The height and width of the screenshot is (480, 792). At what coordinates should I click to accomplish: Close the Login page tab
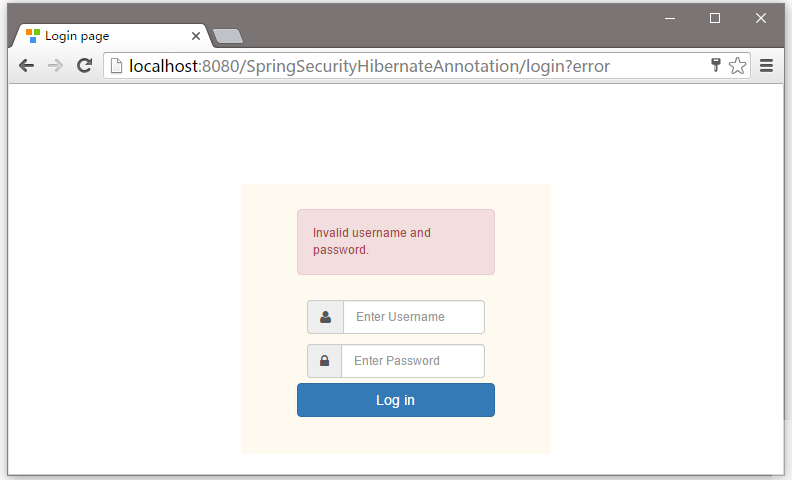click(x=196, y=36)
